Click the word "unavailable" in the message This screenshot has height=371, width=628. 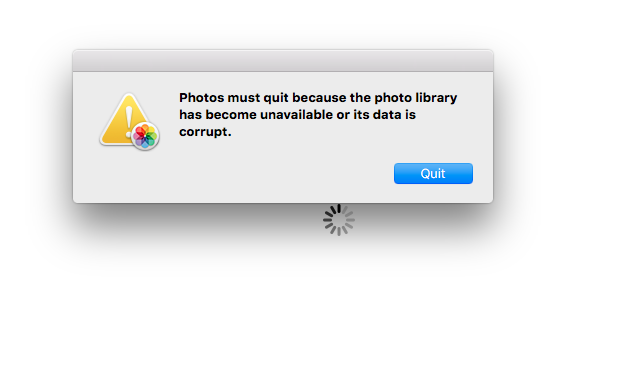pyautogui.click(x=296, y=115)
